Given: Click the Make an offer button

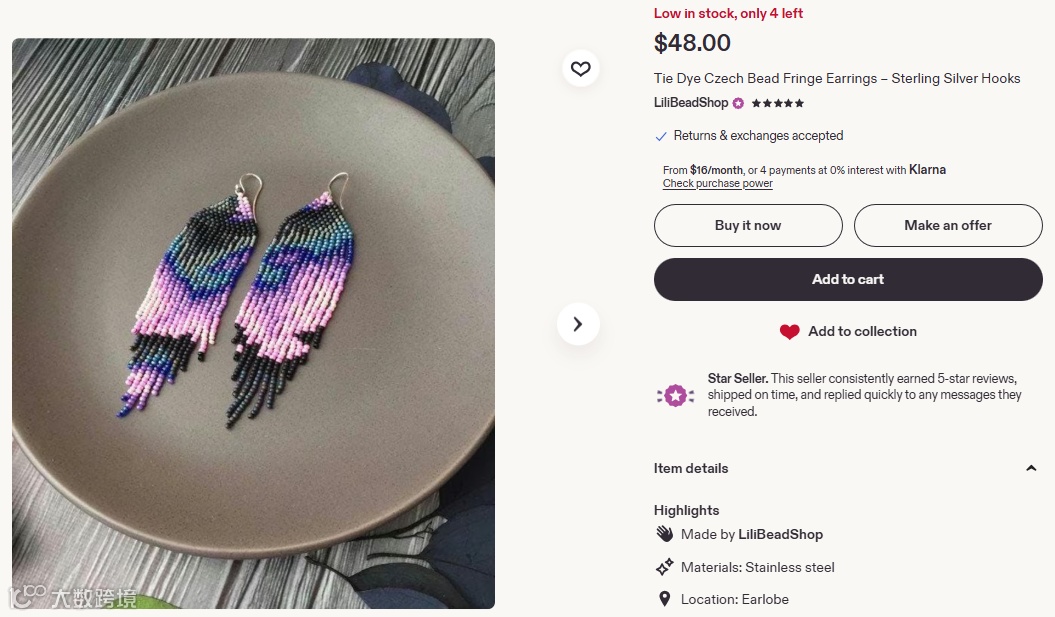Looking at the screenshot, I should [x=948, y=226].
